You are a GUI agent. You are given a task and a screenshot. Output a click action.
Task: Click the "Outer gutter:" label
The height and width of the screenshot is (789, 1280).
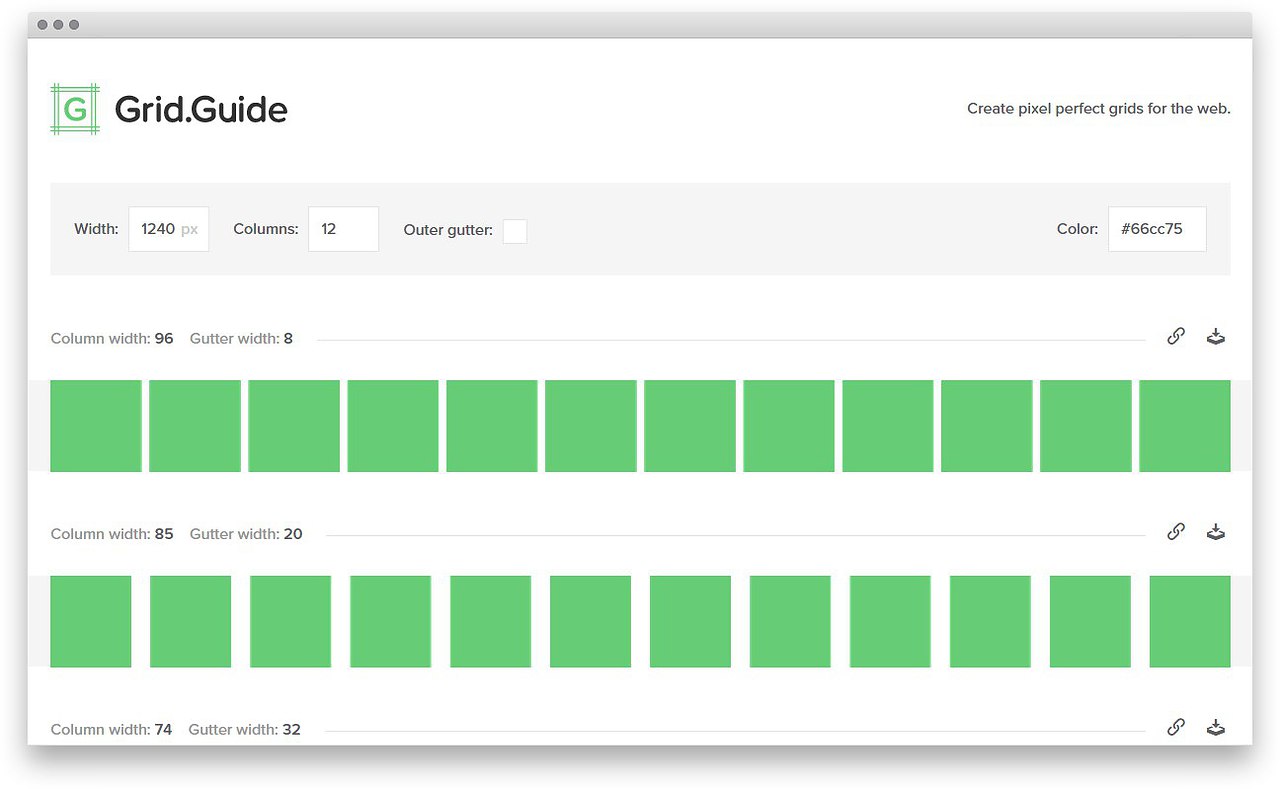point(448,230)
